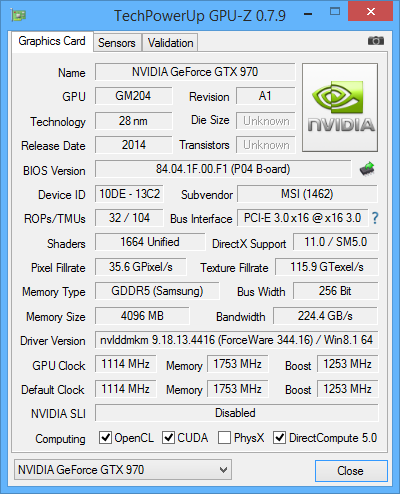This screenshot has height=494, width=400.
Task: Click the BIOS save chip icon
Action: point(367,169)
